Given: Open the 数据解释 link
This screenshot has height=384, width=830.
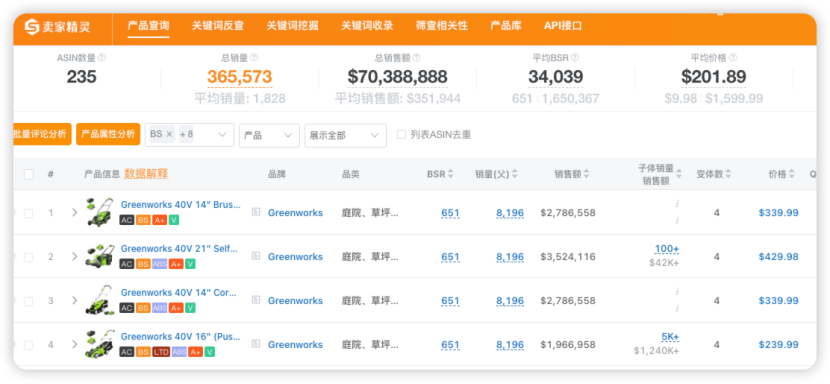Looking at the screenshot, I should (x=146, y=174).
